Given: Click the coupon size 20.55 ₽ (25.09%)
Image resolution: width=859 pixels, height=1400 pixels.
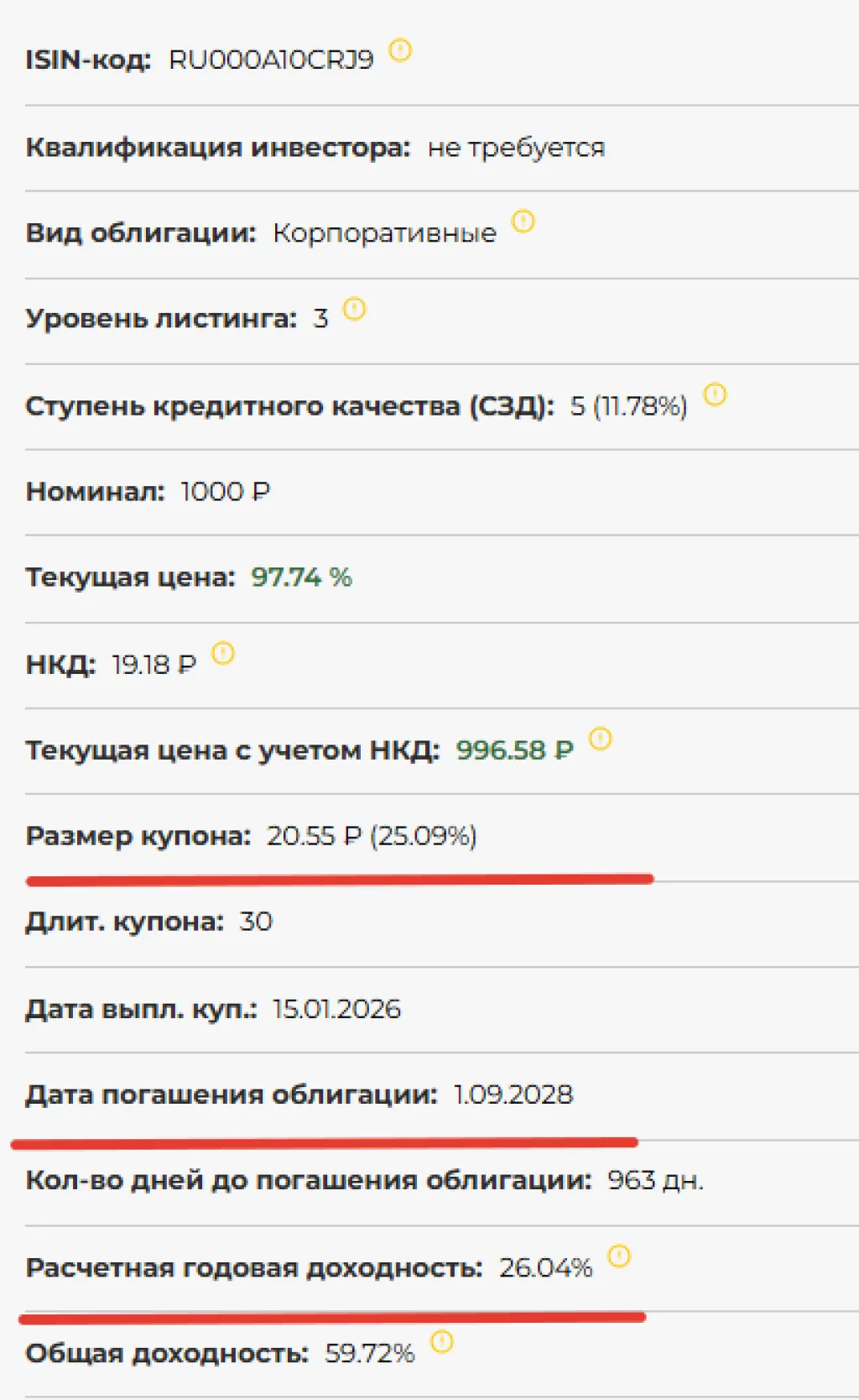Looking at the screenshot, I should coord(372,836).
